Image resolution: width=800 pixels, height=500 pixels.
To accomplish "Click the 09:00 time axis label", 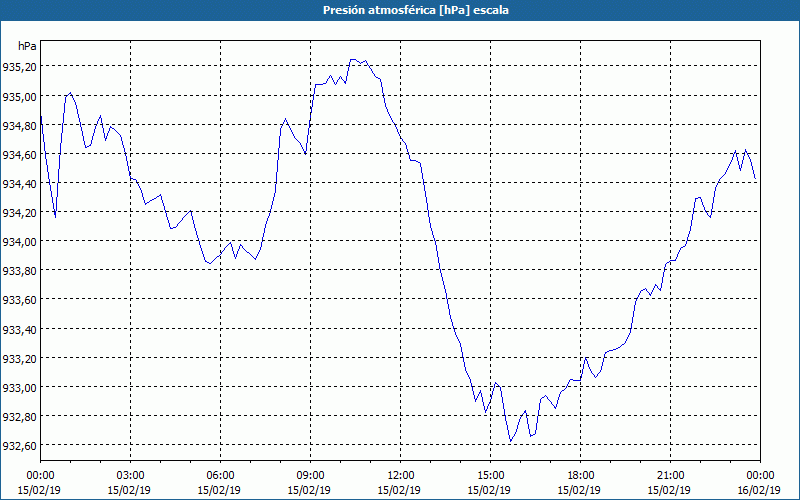I will coord(310,476).
